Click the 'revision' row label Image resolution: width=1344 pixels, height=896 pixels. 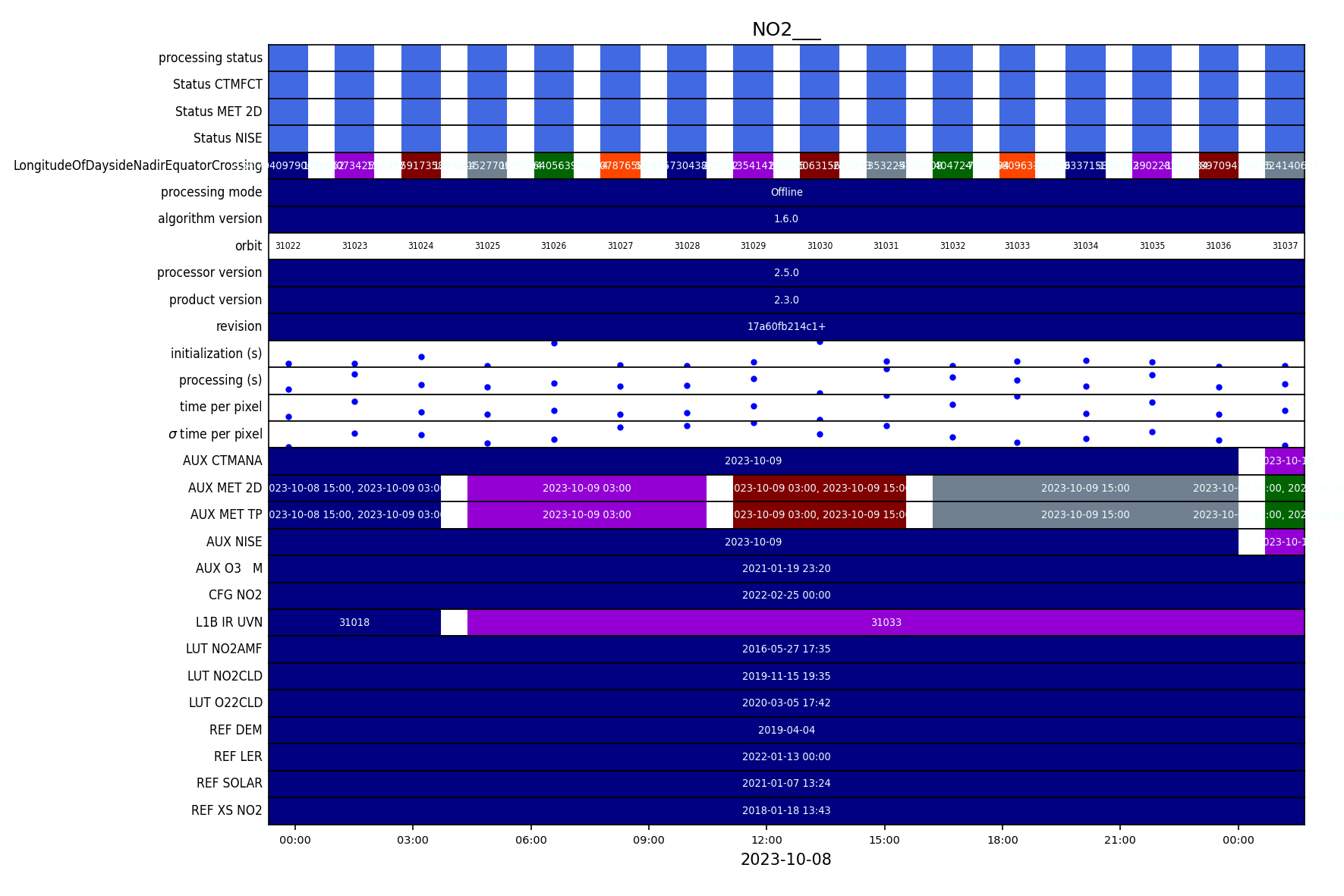click(238, 326)
